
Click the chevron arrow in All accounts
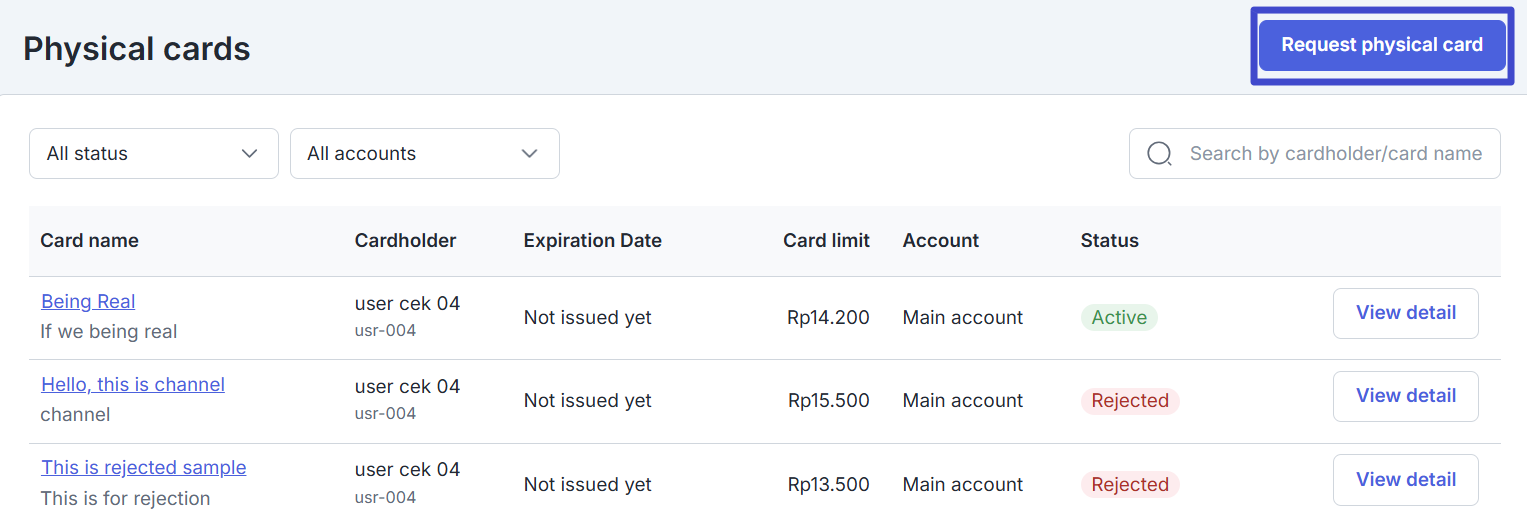pos(530,154)
